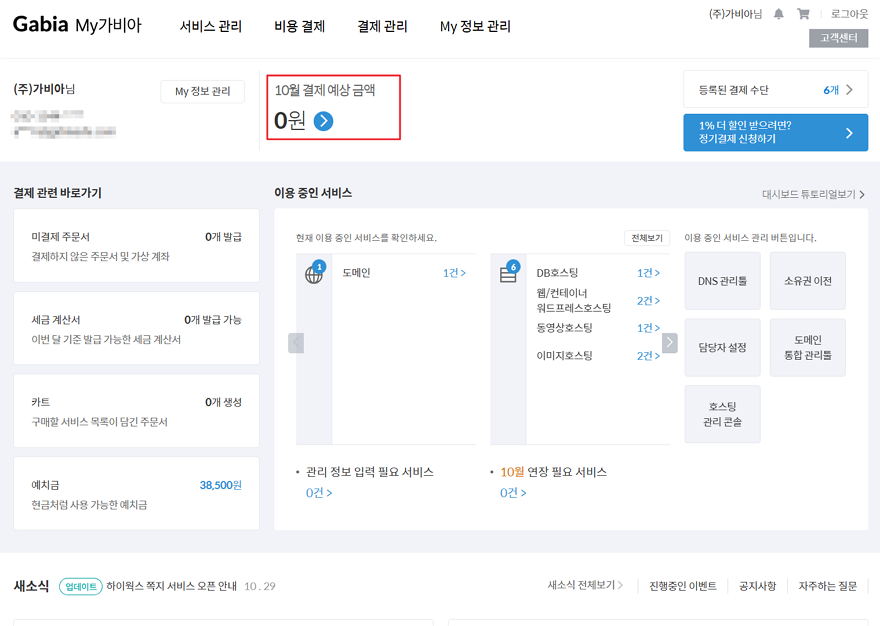Image resolution: width=880 pixels, height=626 pixels.
Task: Switch to 진행중인 이벤트 tab
Action: click(683, 586)
